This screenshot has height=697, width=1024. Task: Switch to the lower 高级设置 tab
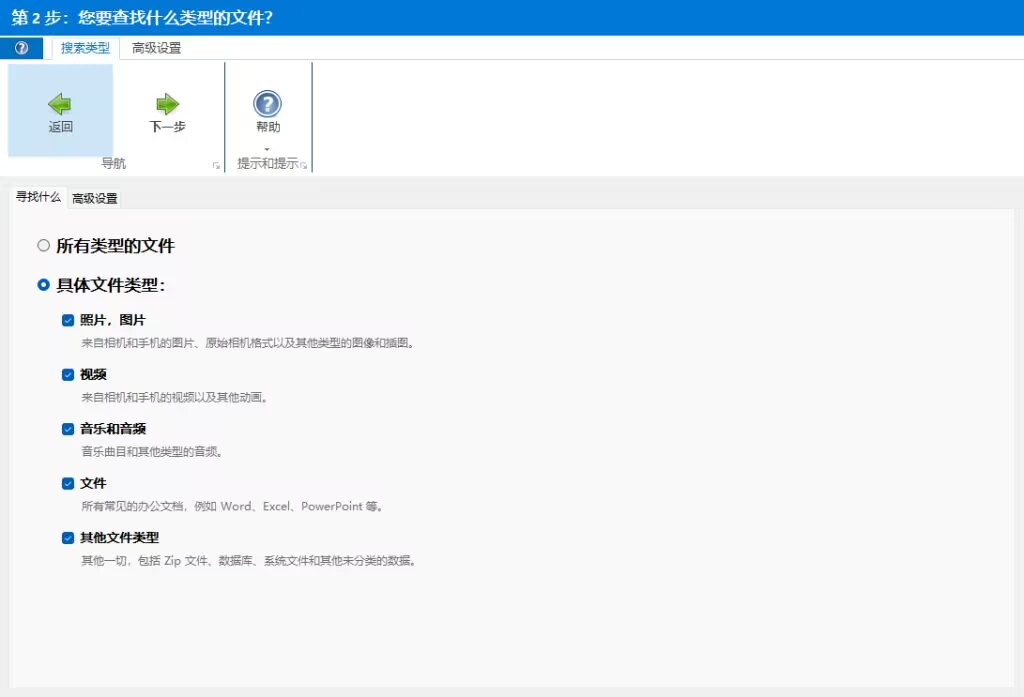point(94,197)
